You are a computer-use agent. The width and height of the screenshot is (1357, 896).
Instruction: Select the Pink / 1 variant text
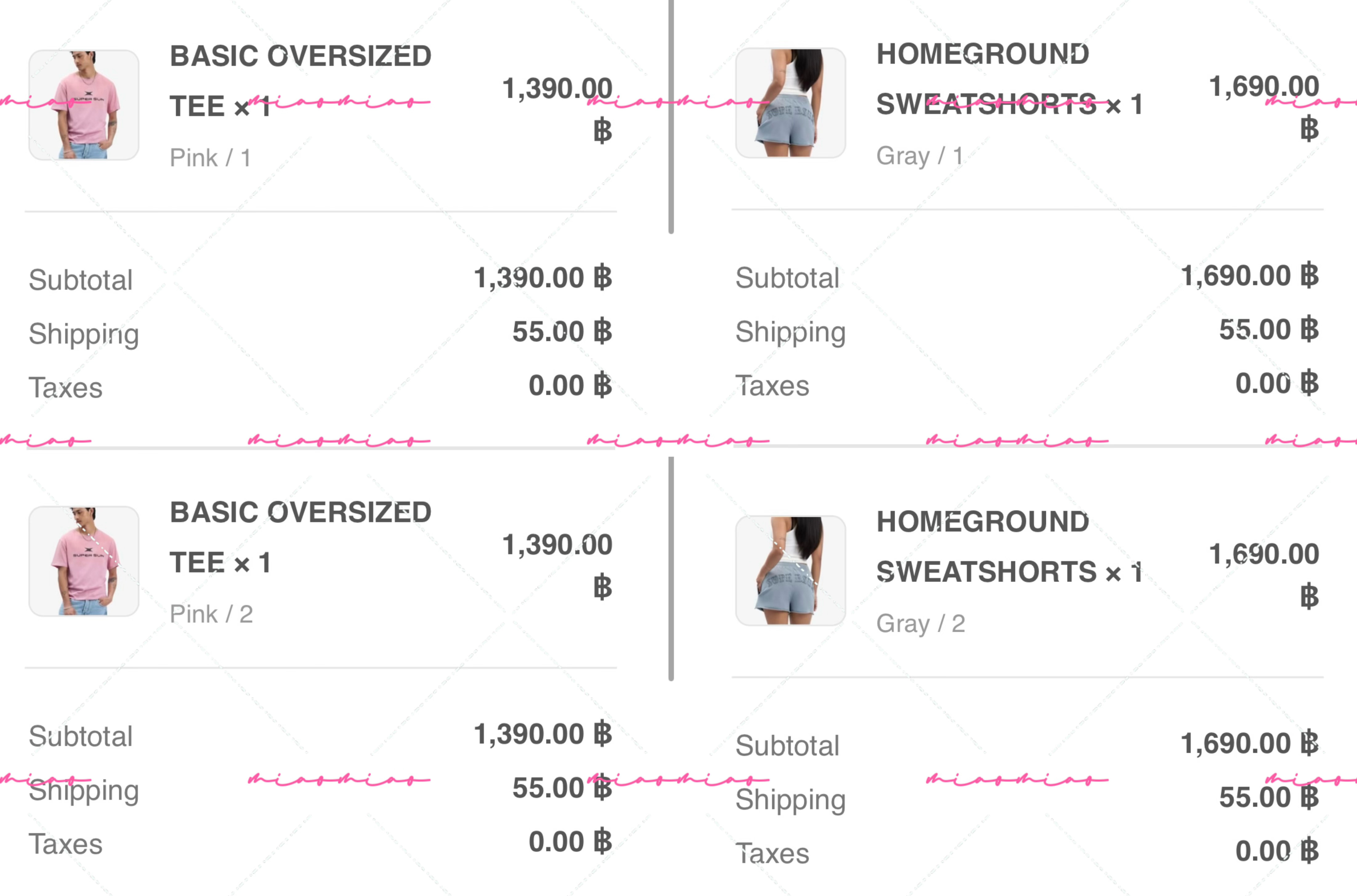click(x=210, y=158)
